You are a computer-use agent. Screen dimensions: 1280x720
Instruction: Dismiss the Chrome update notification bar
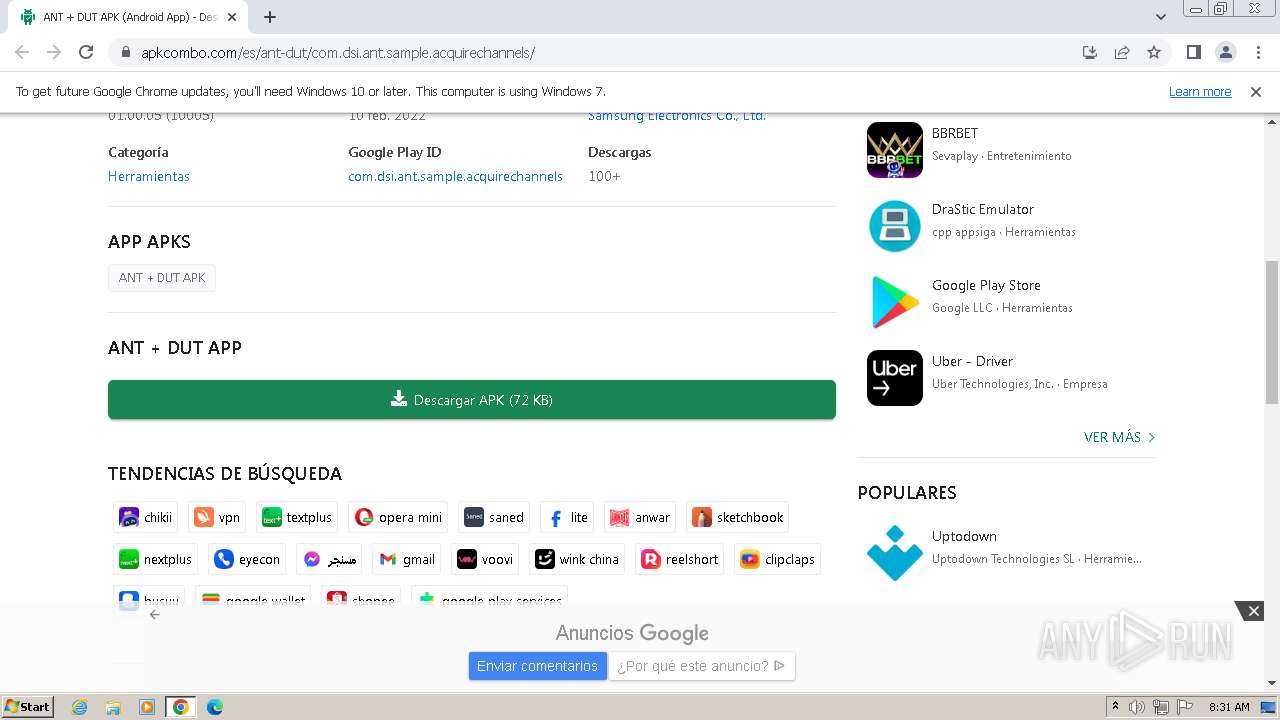coord(1256,91)
